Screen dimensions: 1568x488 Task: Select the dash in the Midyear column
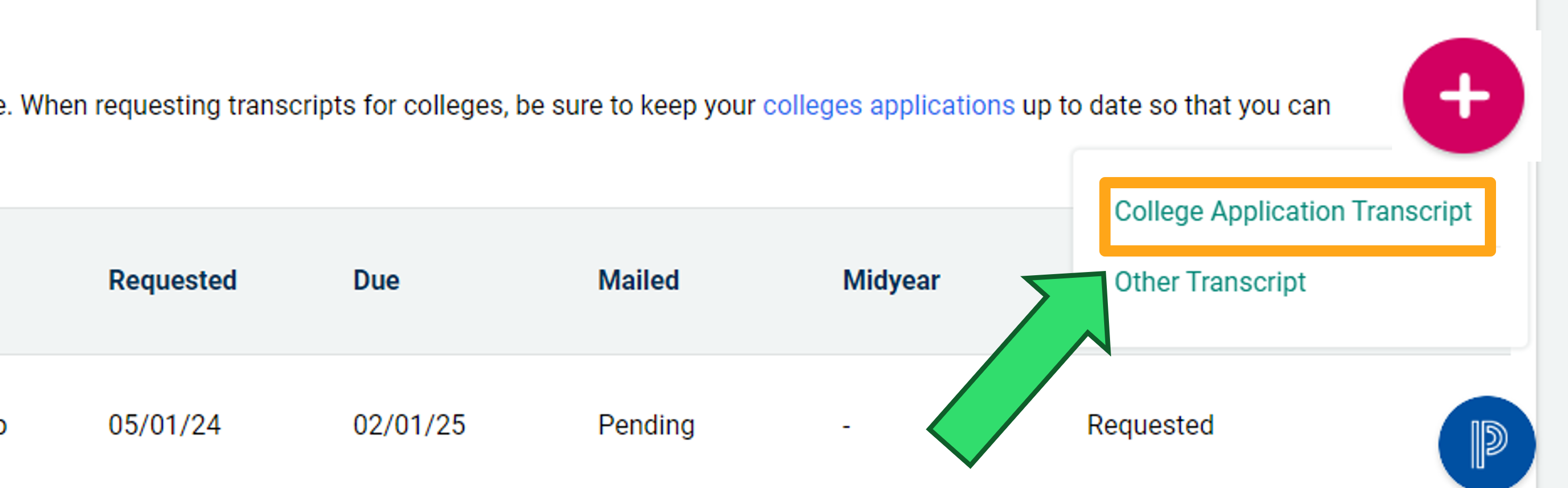click(846, 427)
